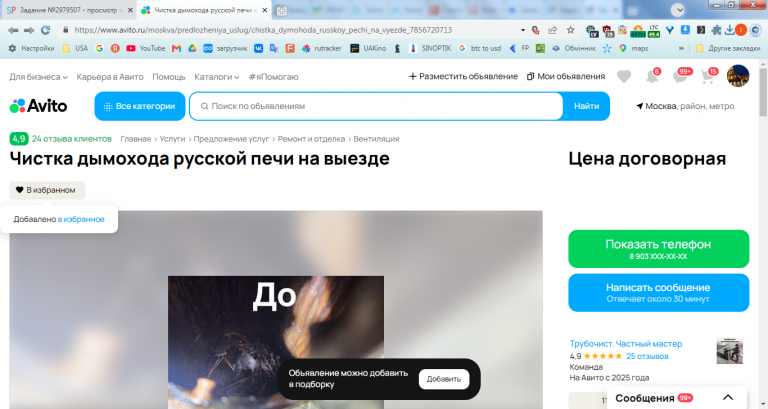
Task: Open '24 отзыва клиентов' reviews link
Action: point(72,139)
